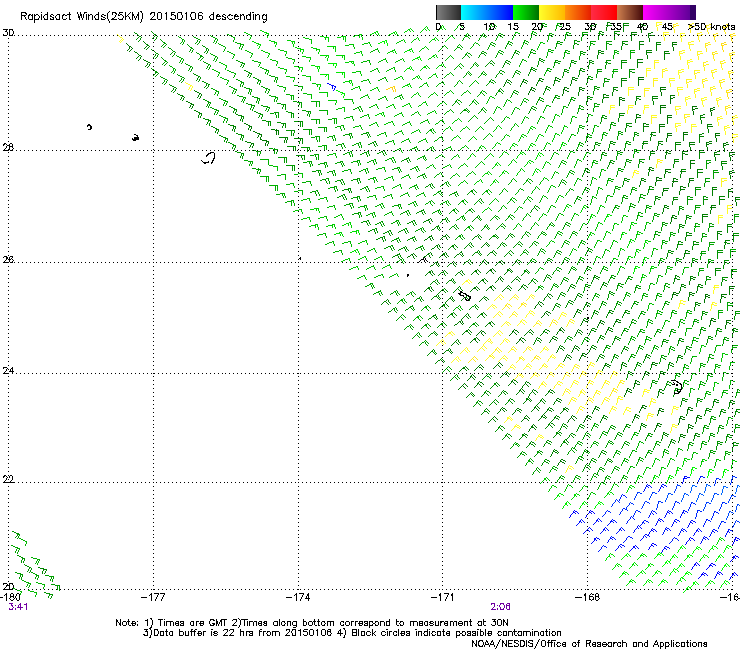The image size is (740, 650).
Task: Click the lone blue wind barb near 29N
Action: pyautogui.click(x=332, y=87)
